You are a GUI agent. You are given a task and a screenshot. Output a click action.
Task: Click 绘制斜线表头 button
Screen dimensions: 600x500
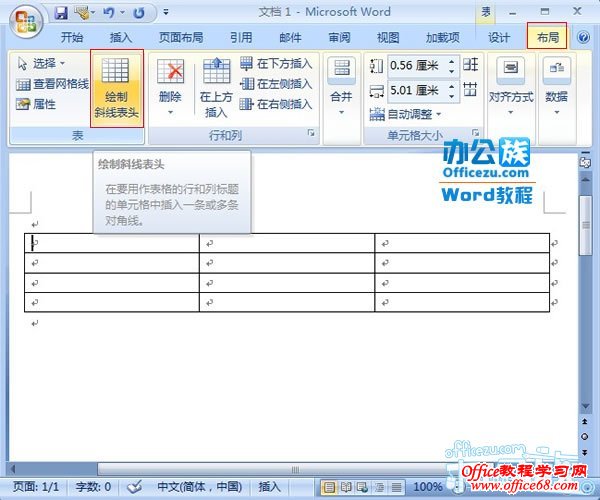tap(117, 88)
